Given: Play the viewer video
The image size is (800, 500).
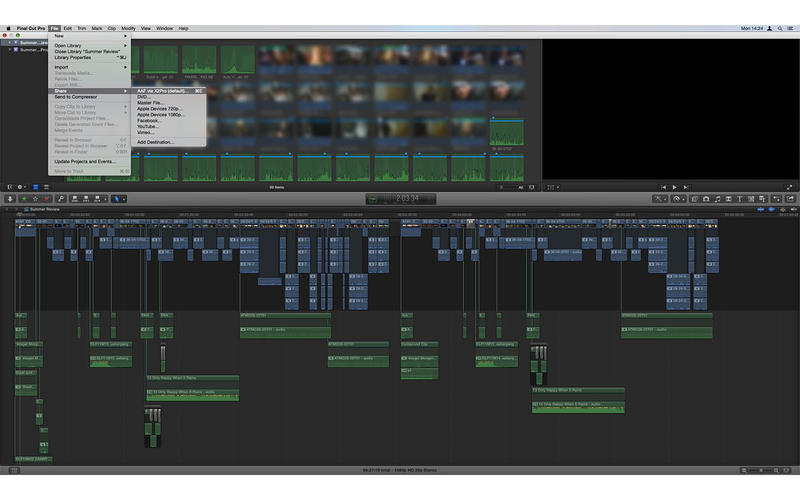Looking at the screenshot, I should 674,187.
